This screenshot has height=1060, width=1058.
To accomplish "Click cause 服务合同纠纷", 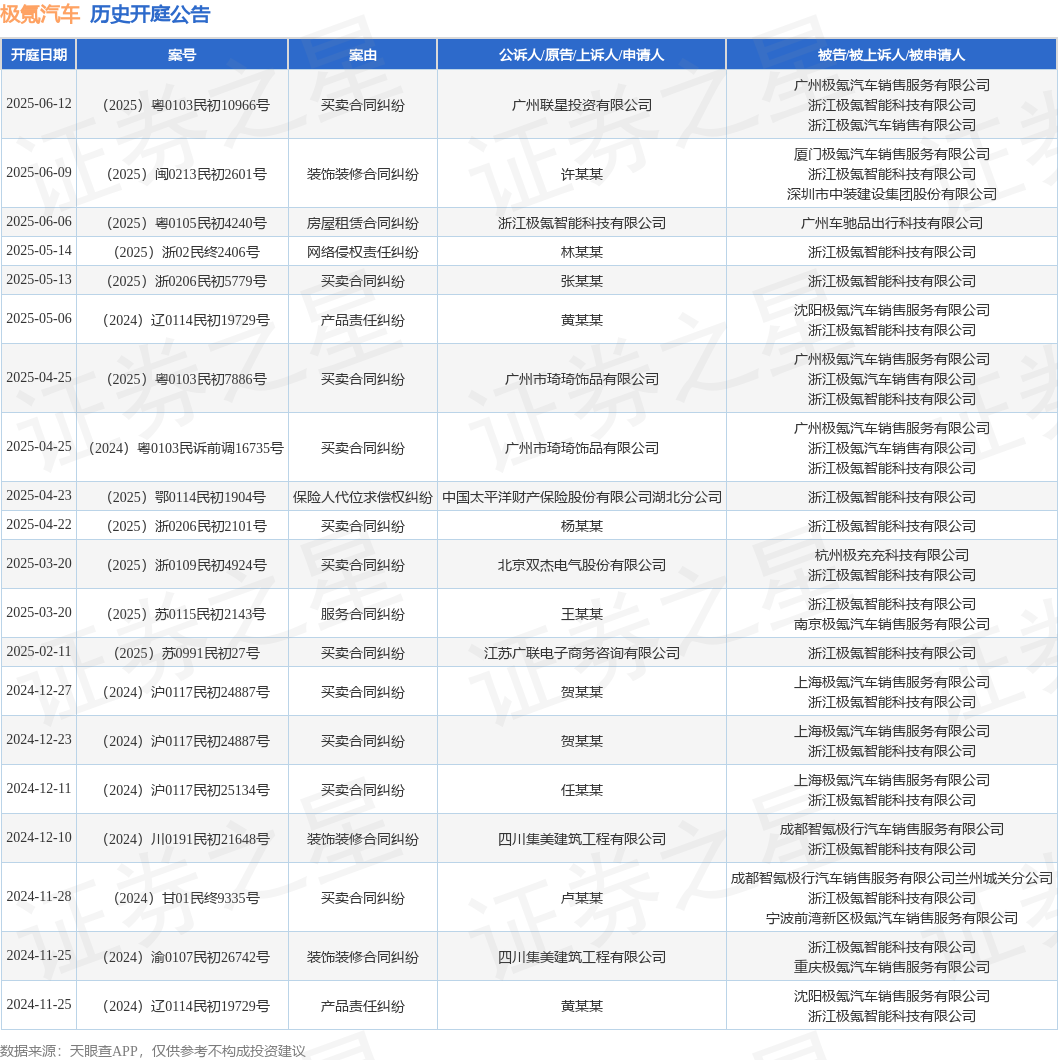I will point(362,615).
